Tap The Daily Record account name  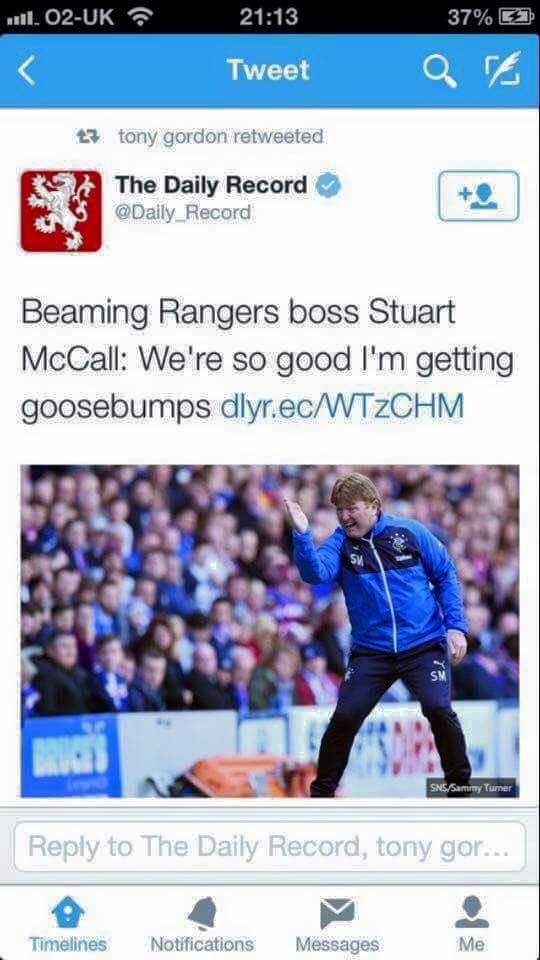[211, 184]
